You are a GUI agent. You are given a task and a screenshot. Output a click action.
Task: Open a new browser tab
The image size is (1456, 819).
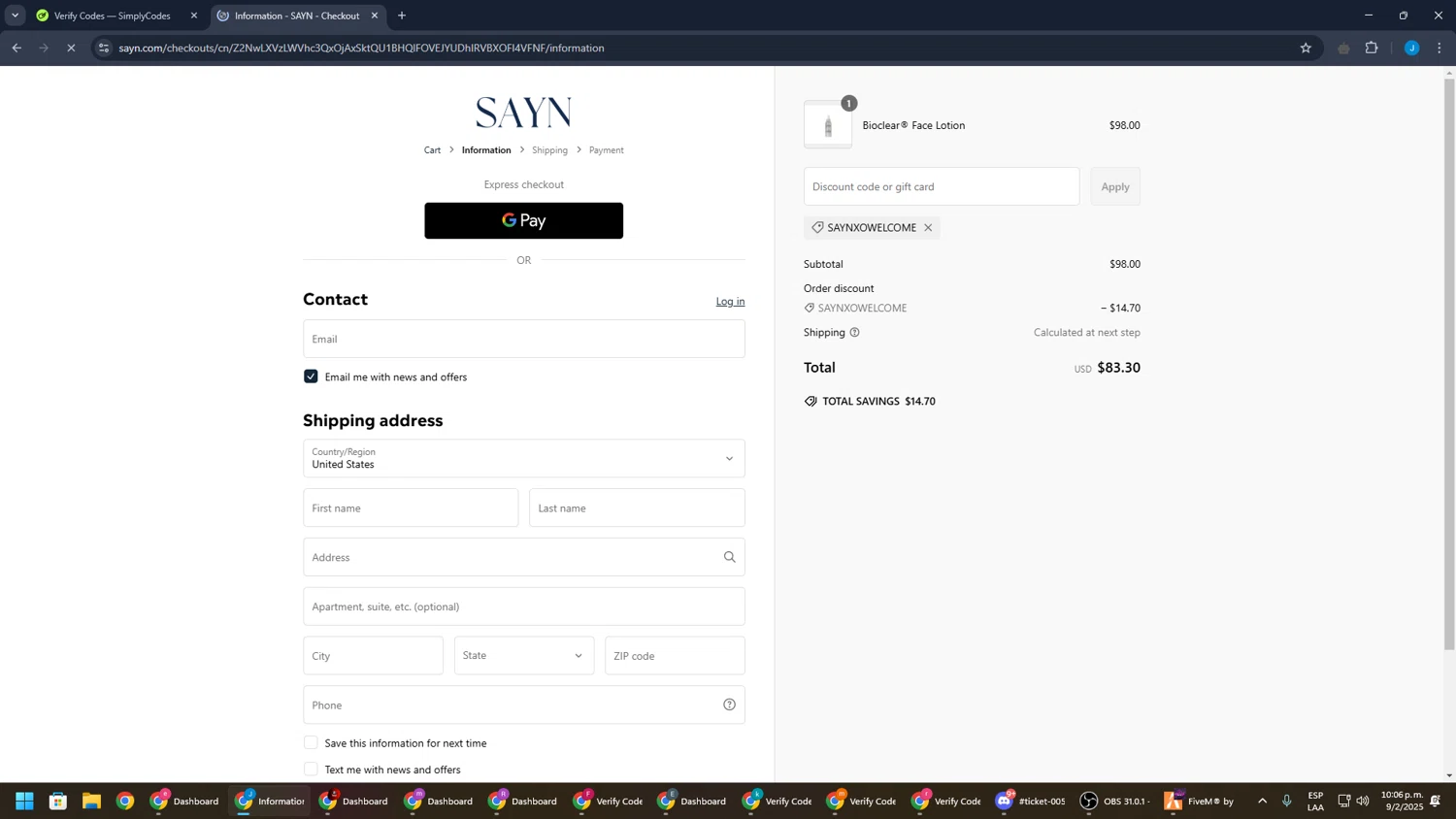(402, 16)
